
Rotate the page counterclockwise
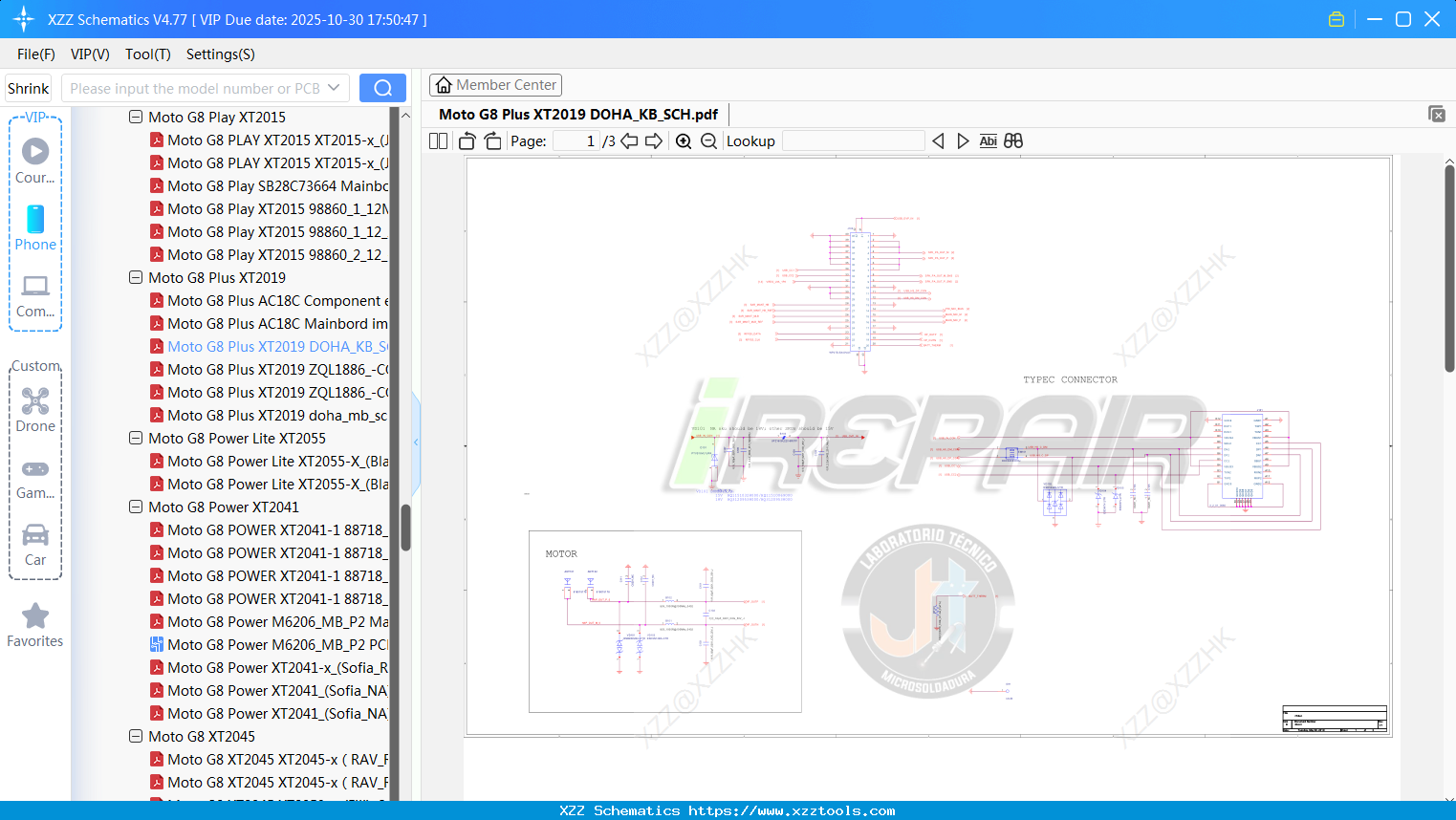[x=467, y=141]
